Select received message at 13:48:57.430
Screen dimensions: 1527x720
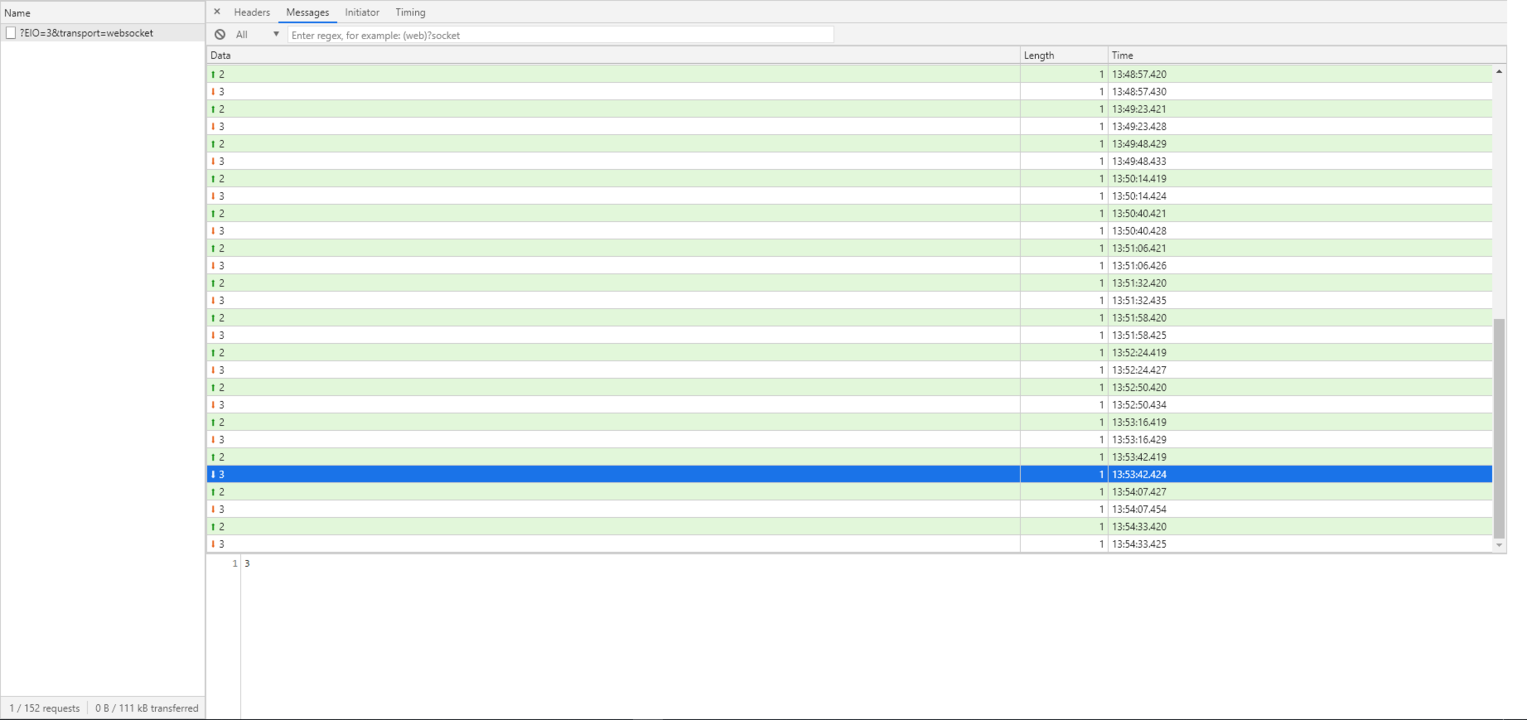click(x=849, y=92)
